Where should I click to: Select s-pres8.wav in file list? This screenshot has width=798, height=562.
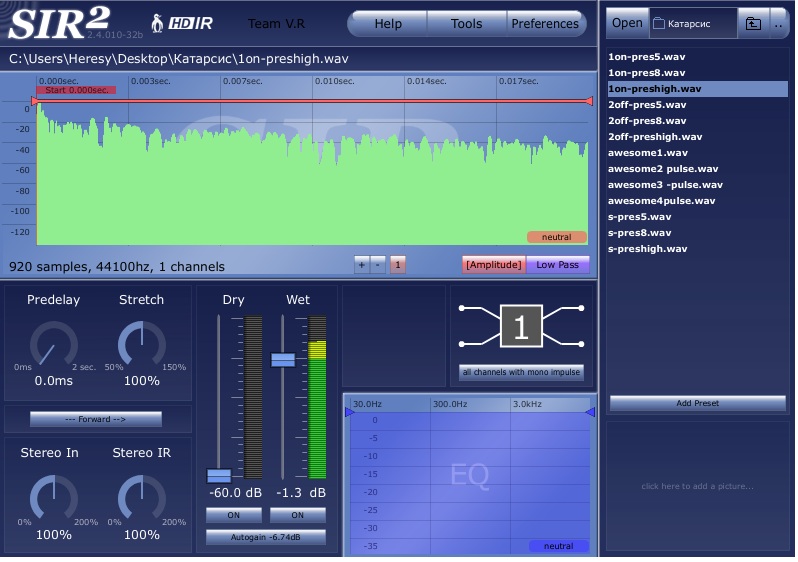pyautogui.click(x=697, y=233)
